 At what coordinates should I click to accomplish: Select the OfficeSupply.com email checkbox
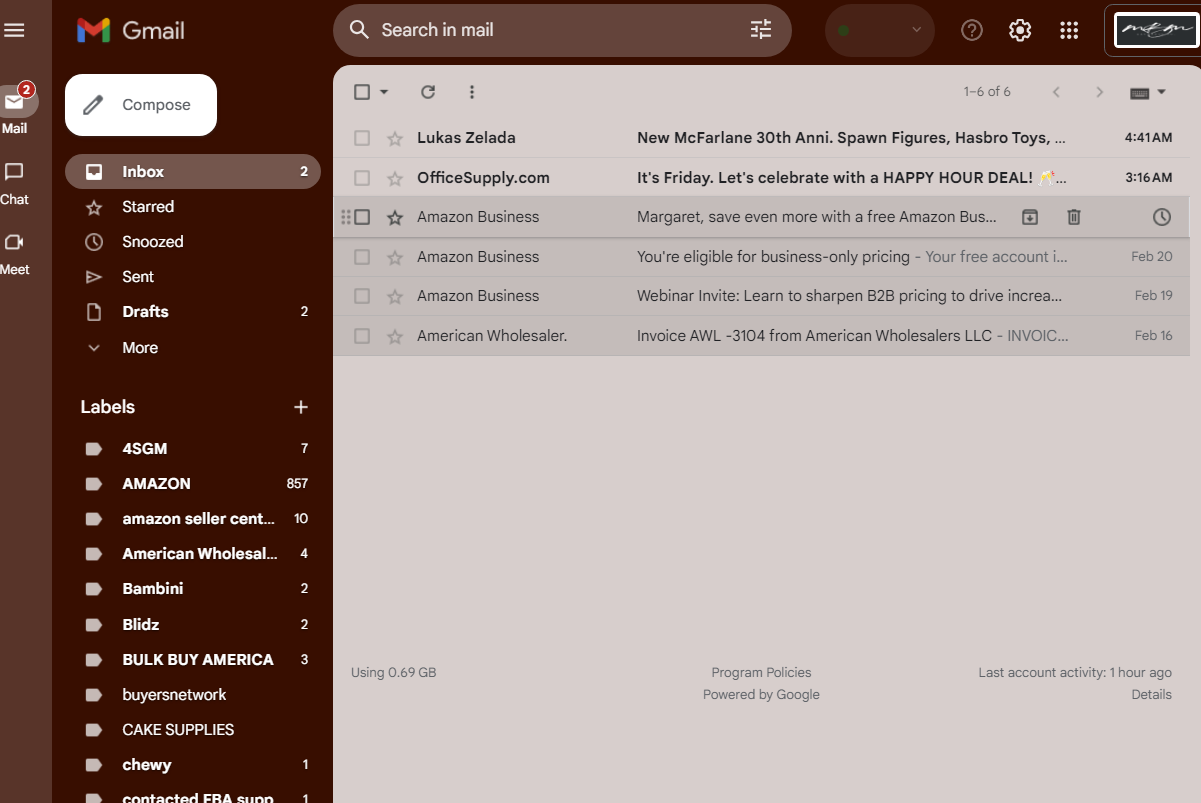(362, 178)
